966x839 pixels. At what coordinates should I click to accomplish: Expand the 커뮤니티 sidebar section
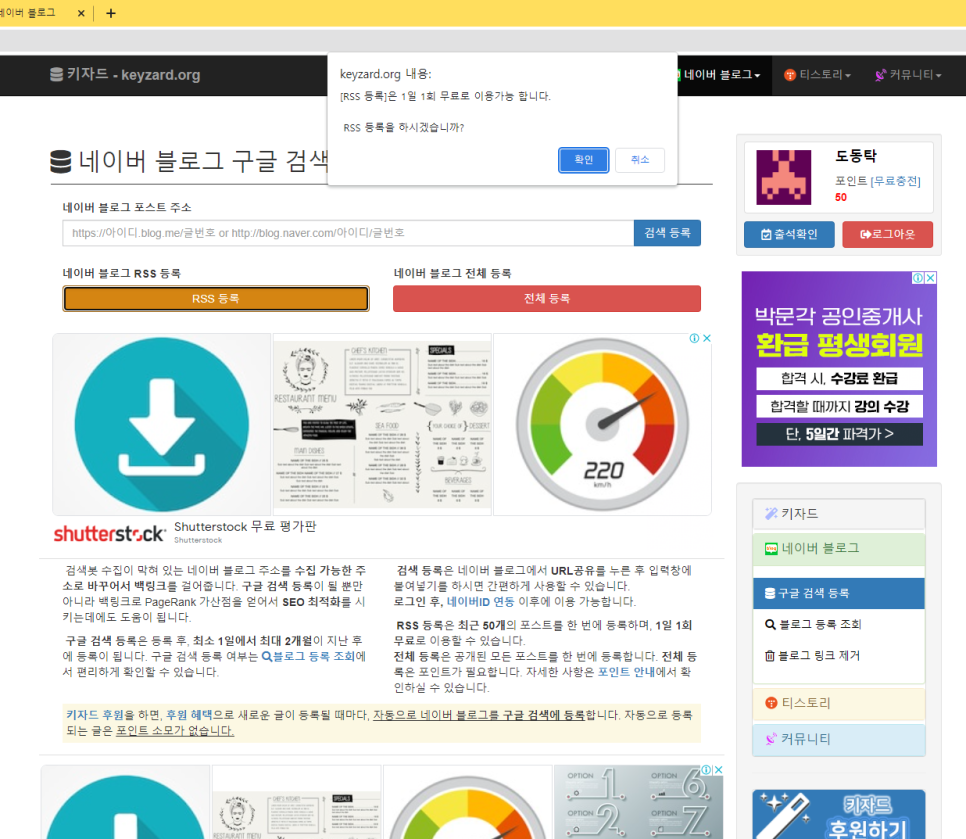point(838,739)
